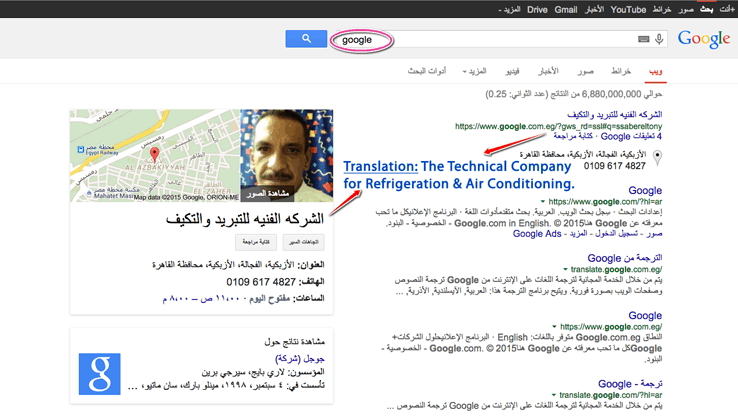Image resolution: width=738 pixels, height=417 pixels.
Task: Click the gray location pin beside the address
Action: click(656, 158)
